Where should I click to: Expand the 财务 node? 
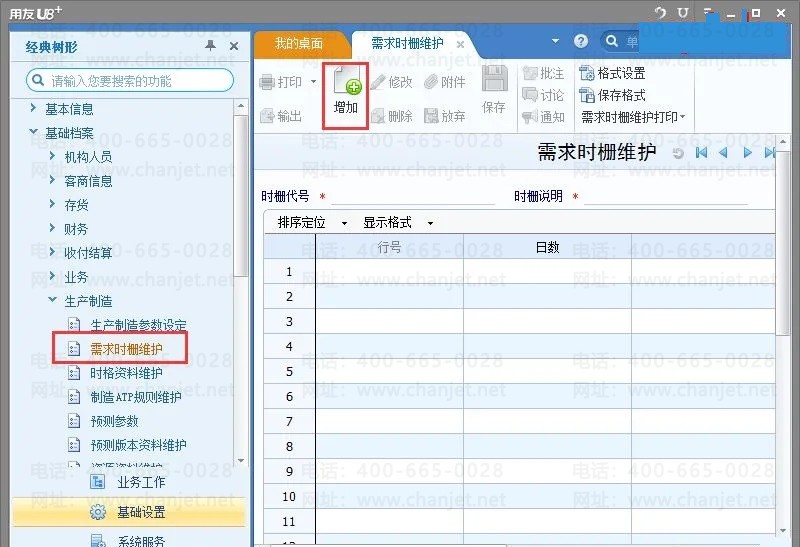point(52,228)
